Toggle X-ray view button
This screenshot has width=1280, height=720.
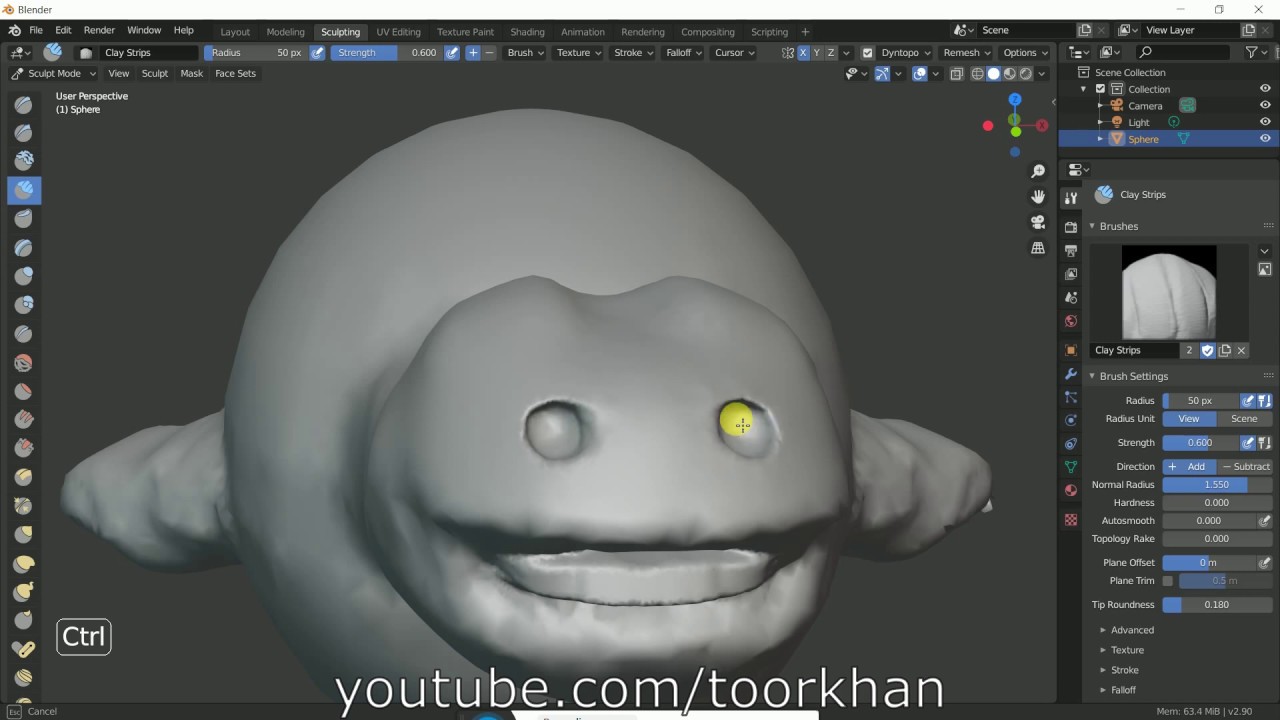click(x=956, y=73)
